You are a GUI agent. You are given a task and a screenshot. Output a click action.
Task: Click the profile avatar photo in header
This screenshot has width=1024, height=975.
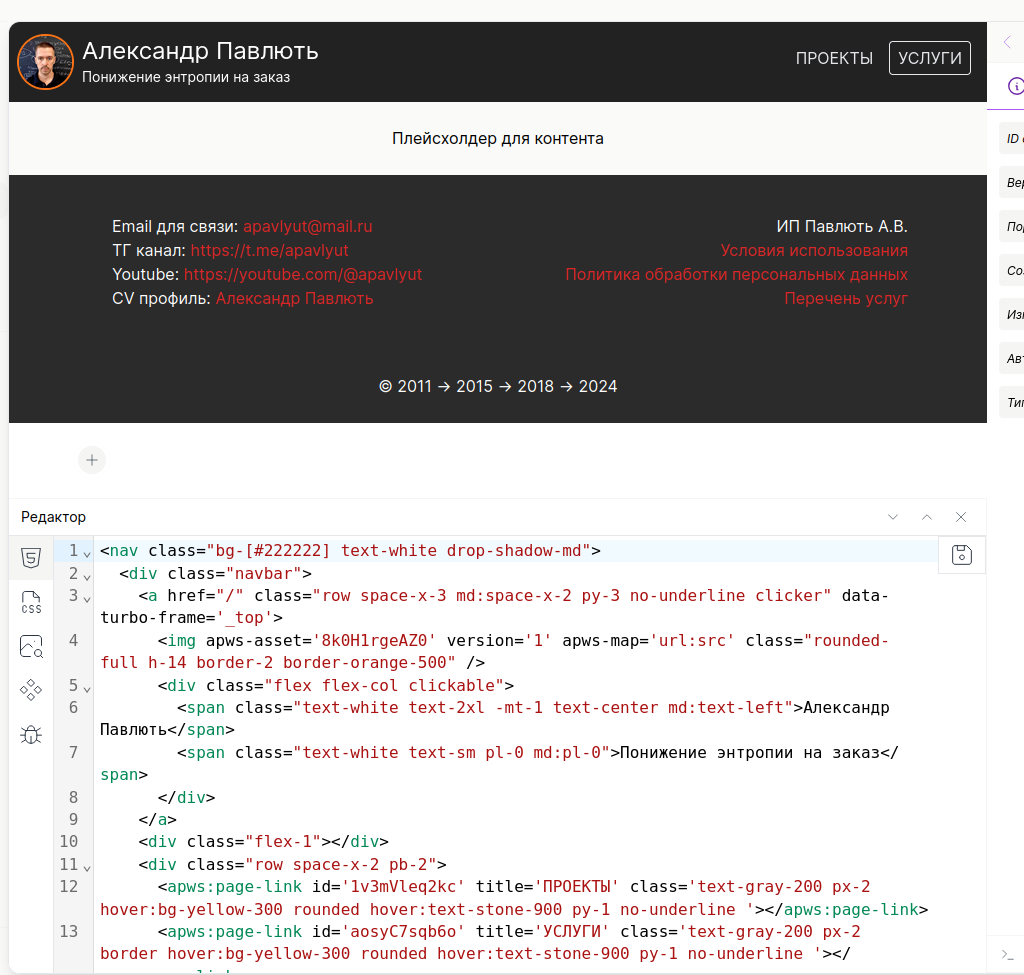click(45, 62)
